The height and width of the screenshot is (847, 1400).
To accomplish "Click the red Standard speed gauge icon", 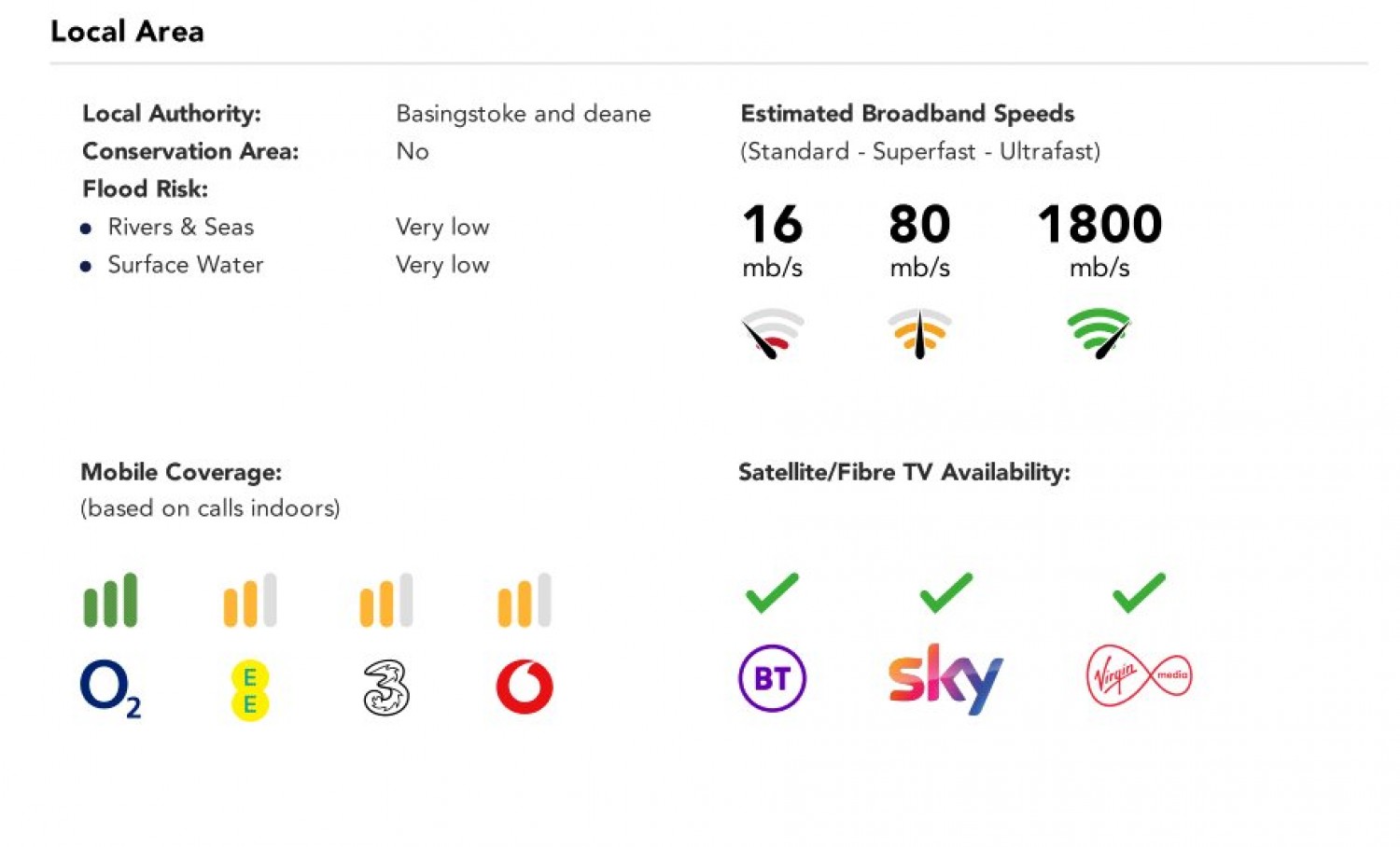I will pos(773,333).
